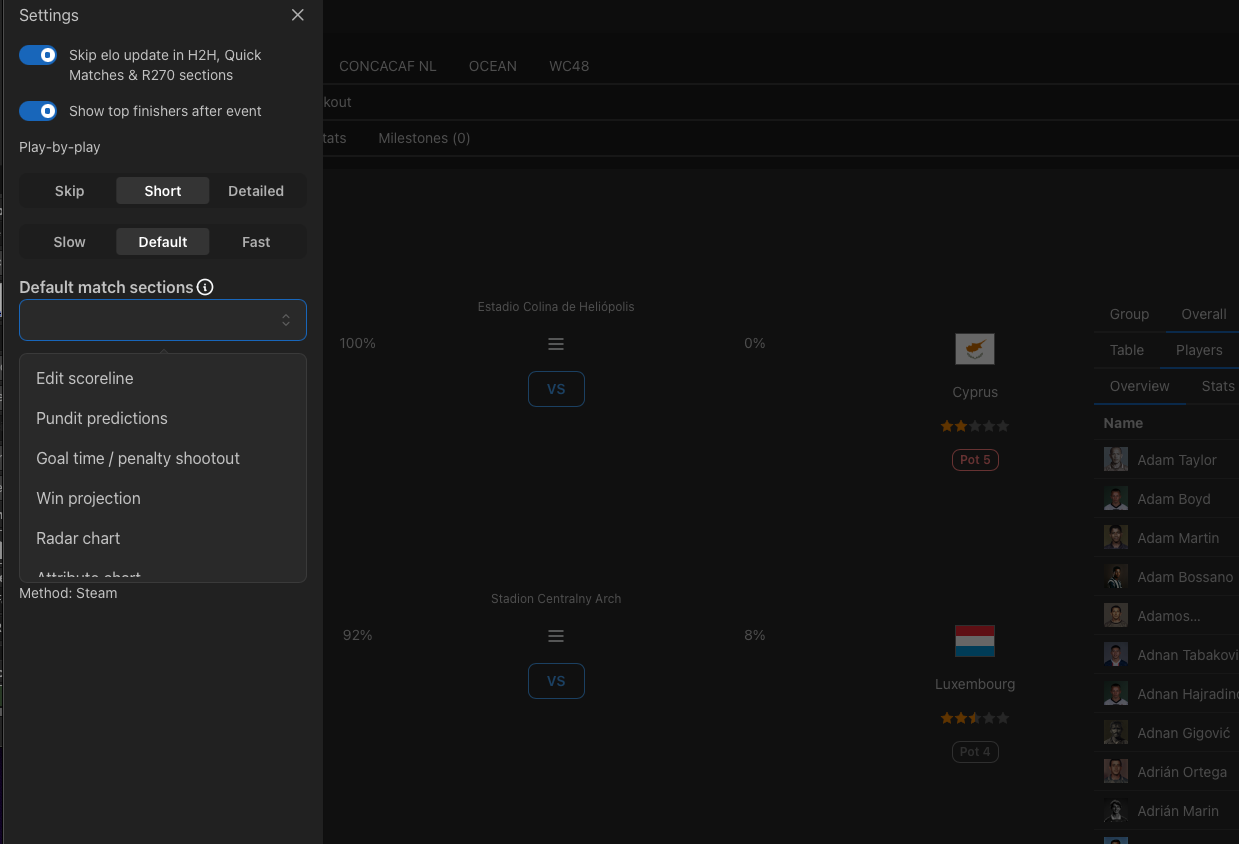The width and height of the screenshot is (1239, 844).
Task: Click VS button for Luxembourg match
Action: coord(556,681)
